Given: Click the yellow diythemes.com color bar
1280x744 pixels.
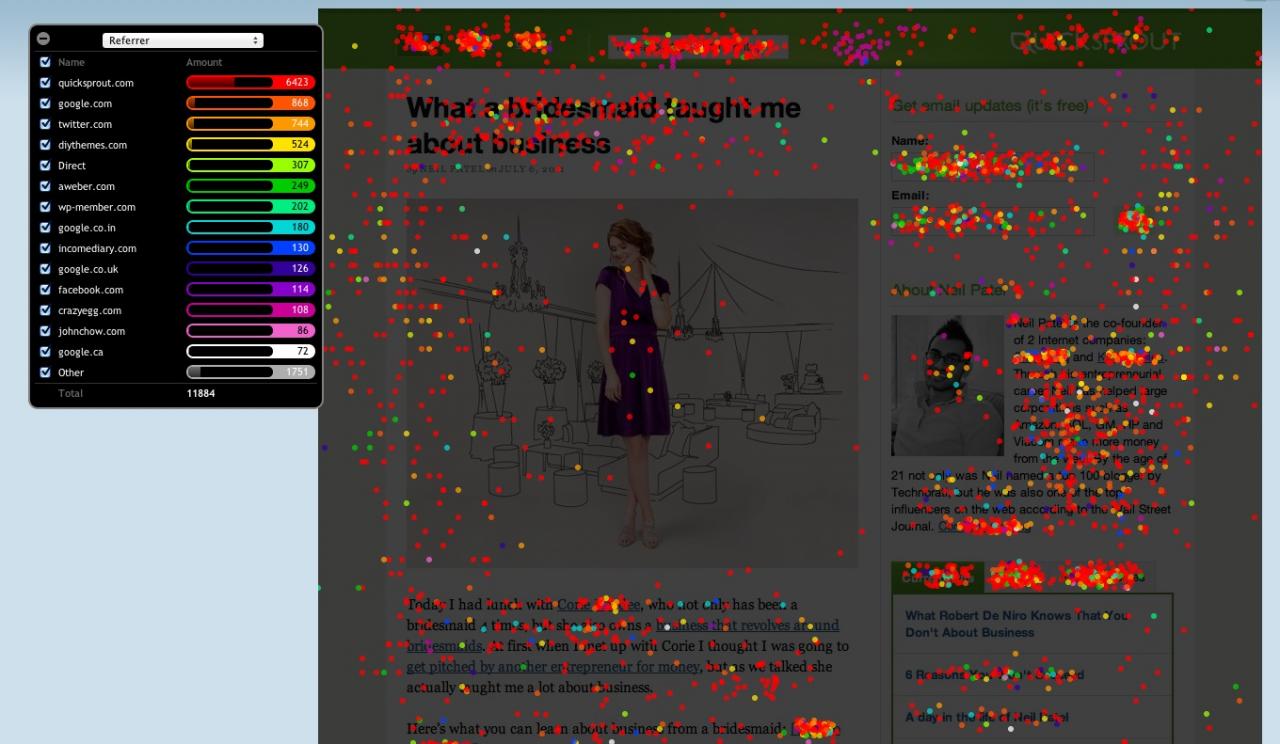Looking at the screenshot, I should pos(250,145).
